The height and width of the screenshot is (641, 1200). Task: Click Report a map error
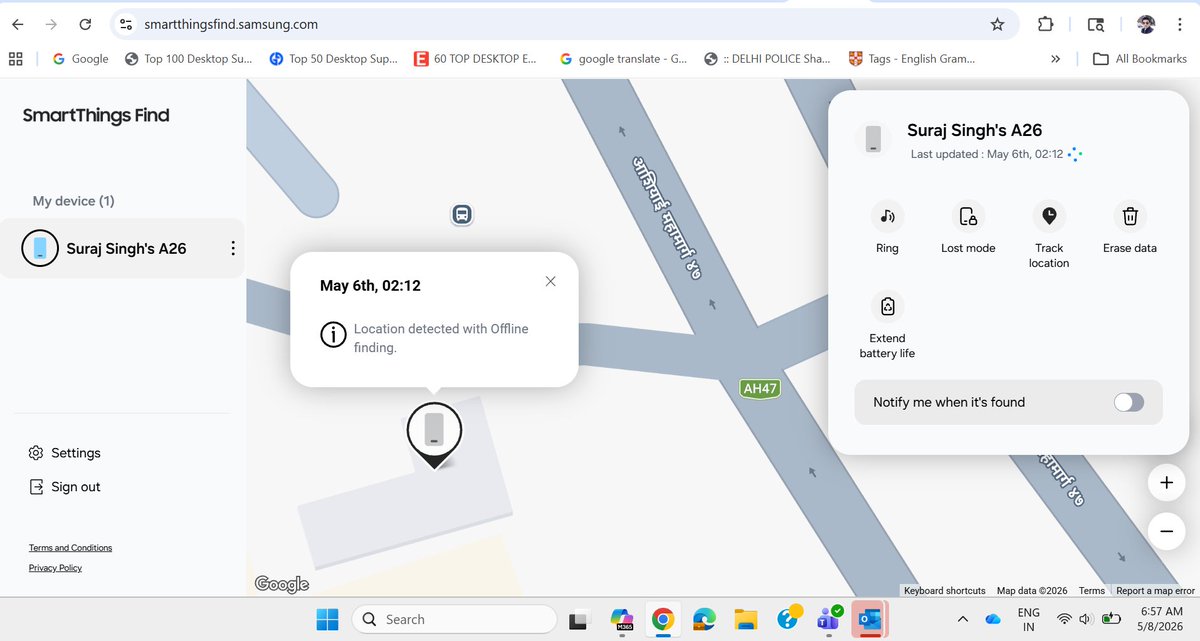1156,591
